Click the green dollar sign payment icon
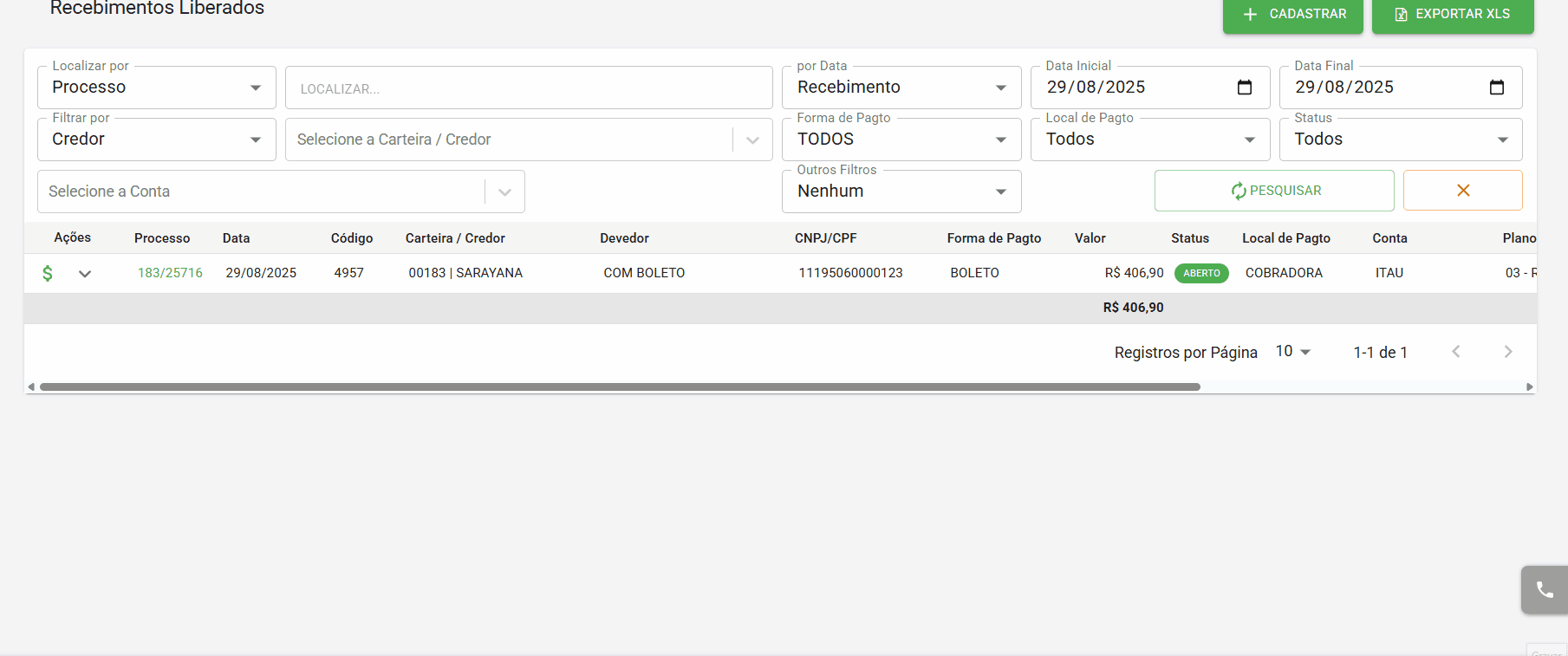This screenshot has height=656, width=1568. 48,273
